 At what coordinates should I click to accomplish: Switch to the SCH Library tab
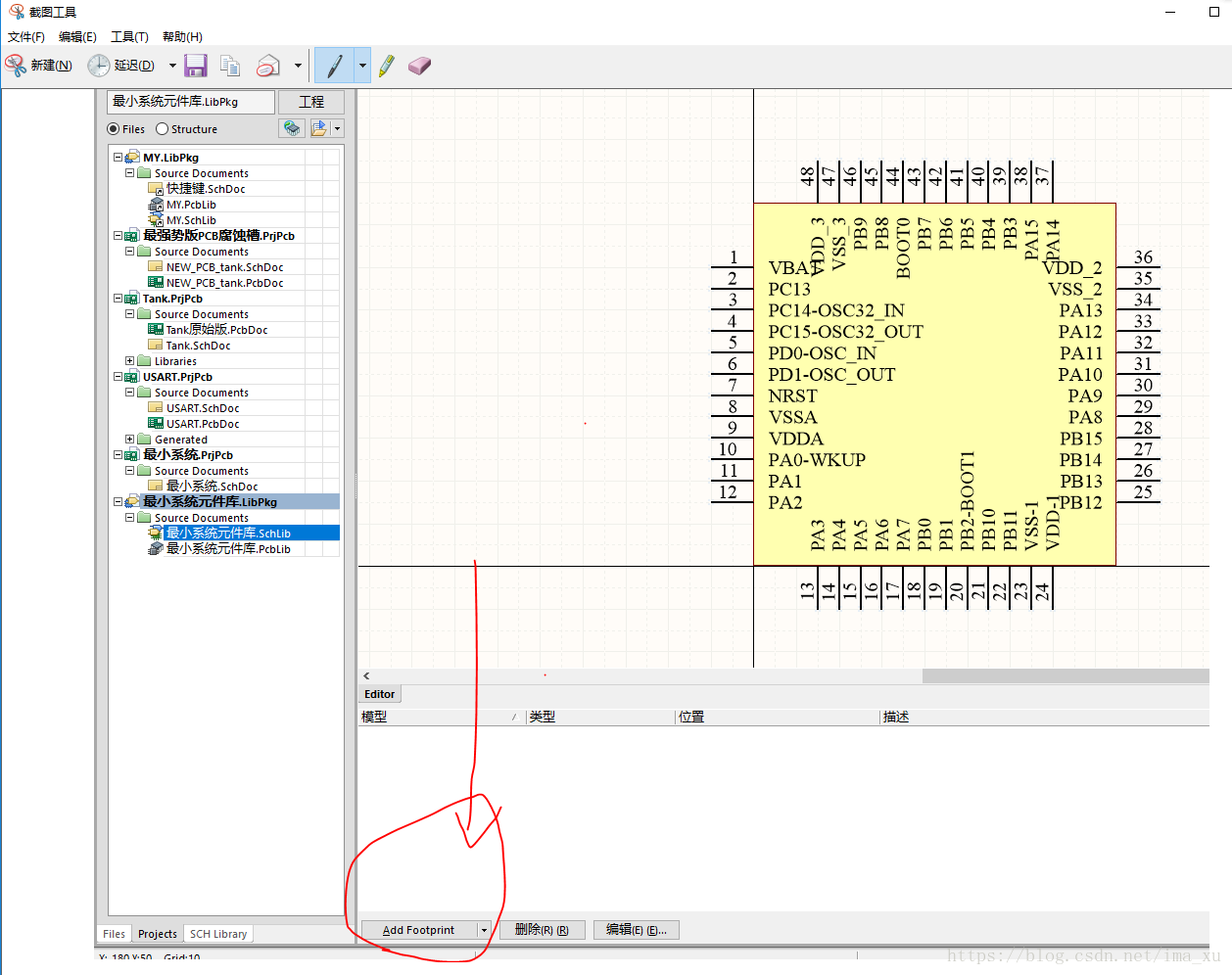tap(217, 934)
